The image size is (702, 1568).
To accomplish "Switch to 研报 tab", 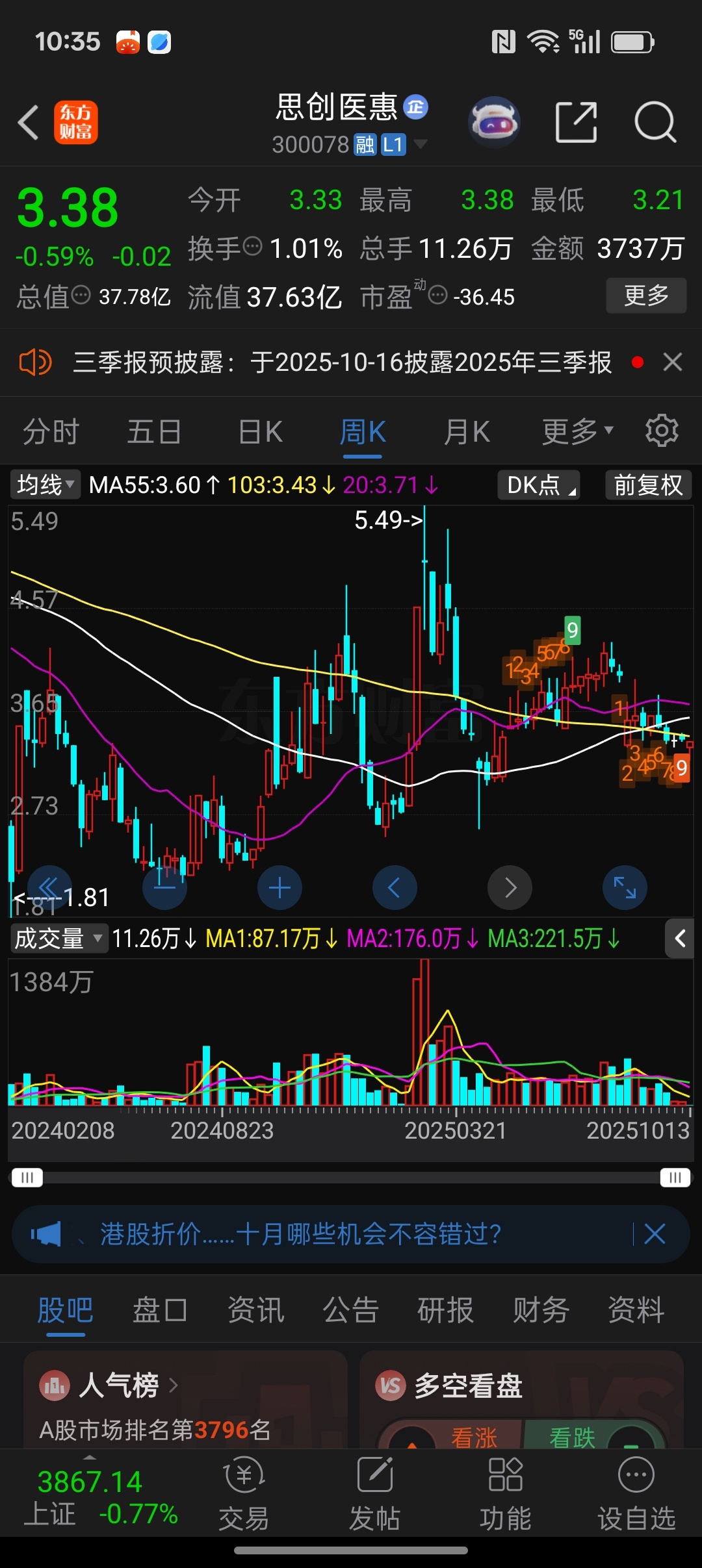I will (445, 1310).
